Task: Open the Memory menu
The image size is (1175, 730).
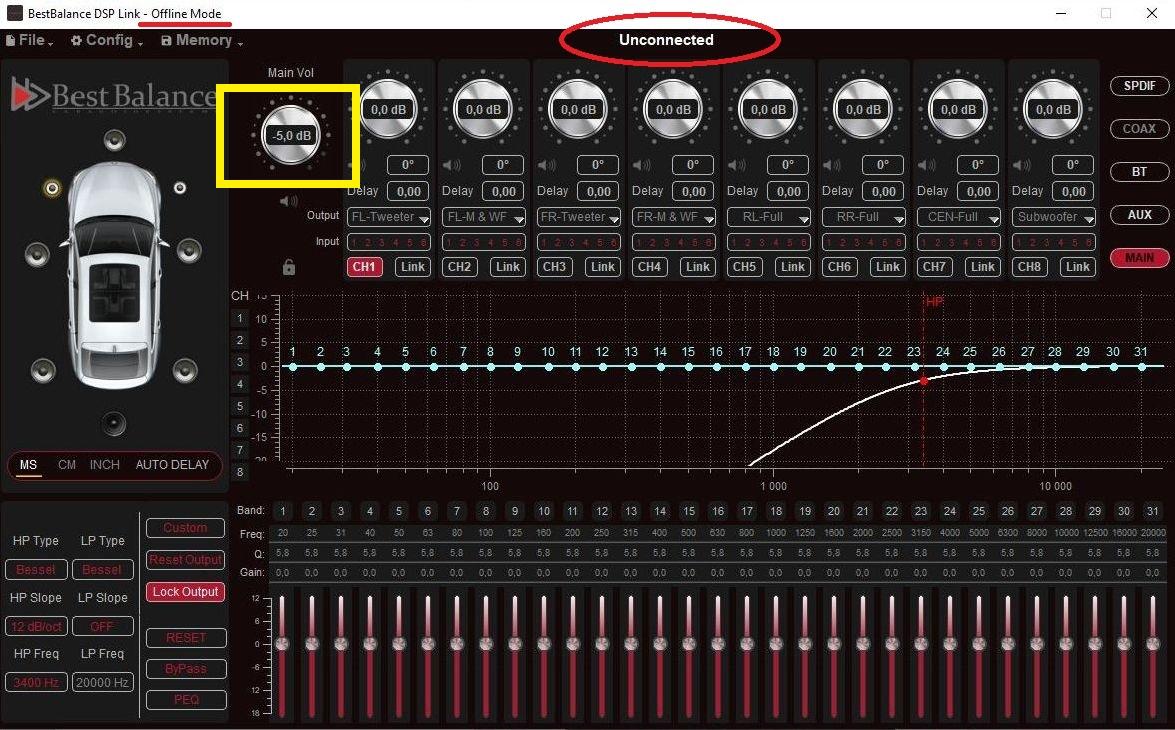Action: coord(202,41)
